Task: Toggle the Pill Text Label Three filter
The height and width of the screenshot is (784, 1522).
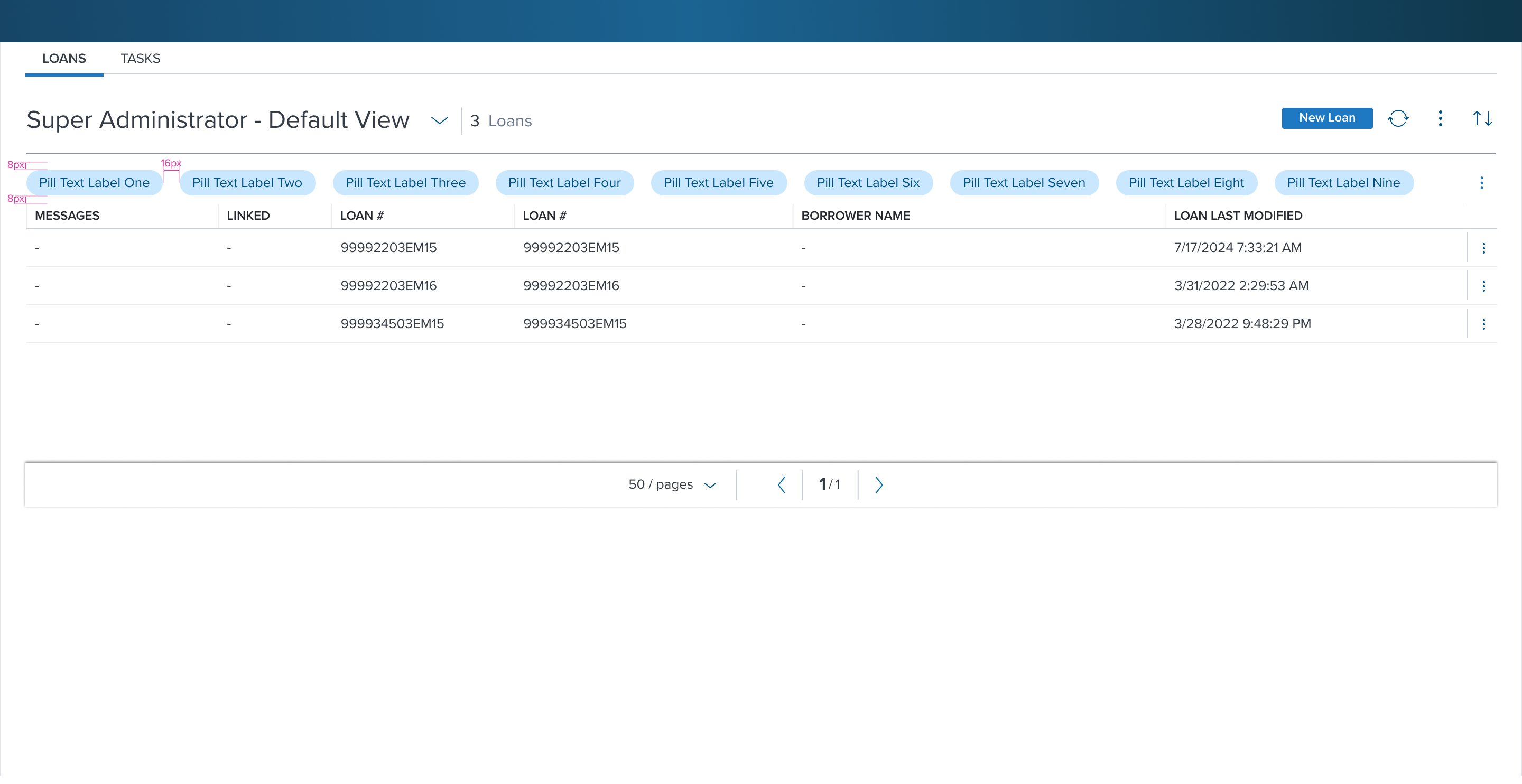Action: (x=405, y=183)
